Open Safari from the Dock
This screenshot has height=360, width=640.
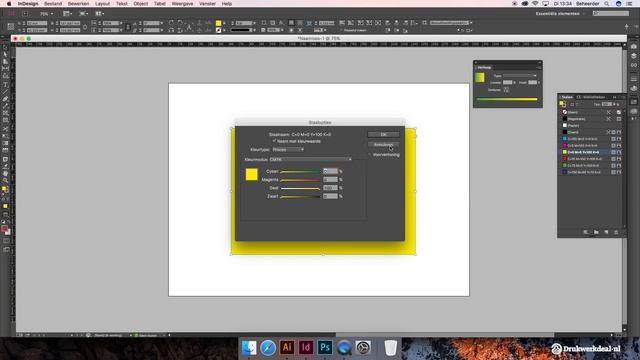coord(268,347)
